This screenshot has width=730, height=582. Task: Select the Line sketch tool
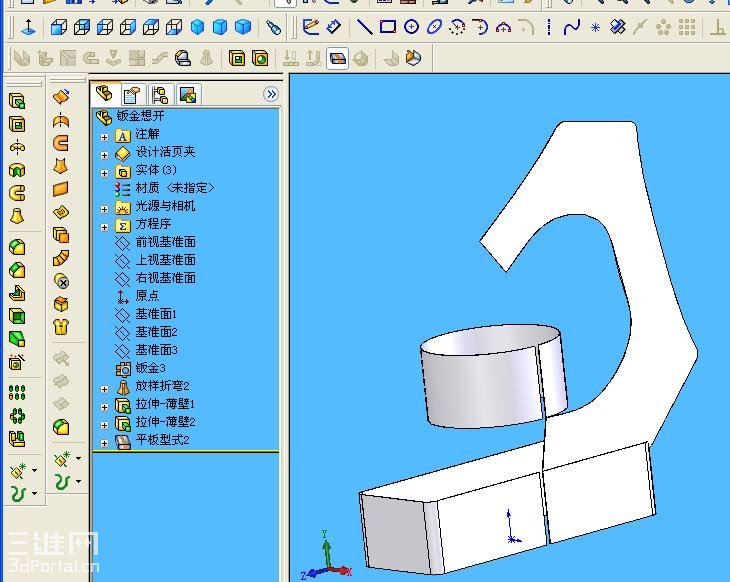[x=364, y=27]
